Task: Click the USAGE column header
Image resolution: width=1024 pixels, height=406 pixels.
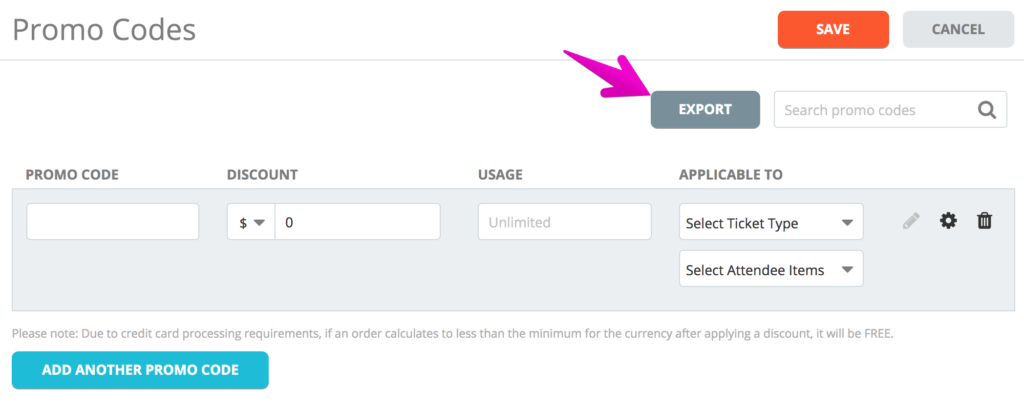Action: click(500, 175)
